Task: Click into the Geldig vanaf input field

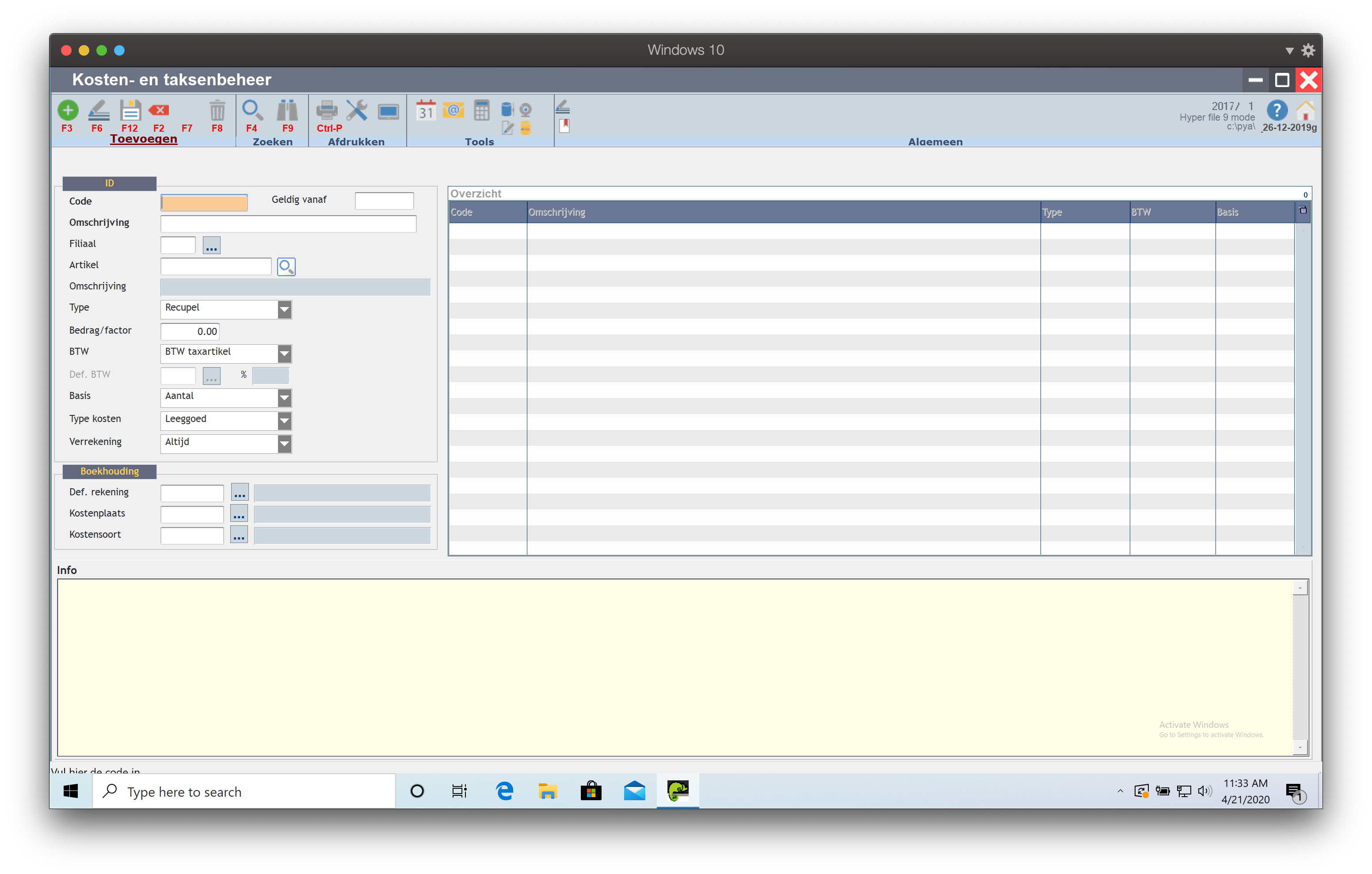Action: 384,201
